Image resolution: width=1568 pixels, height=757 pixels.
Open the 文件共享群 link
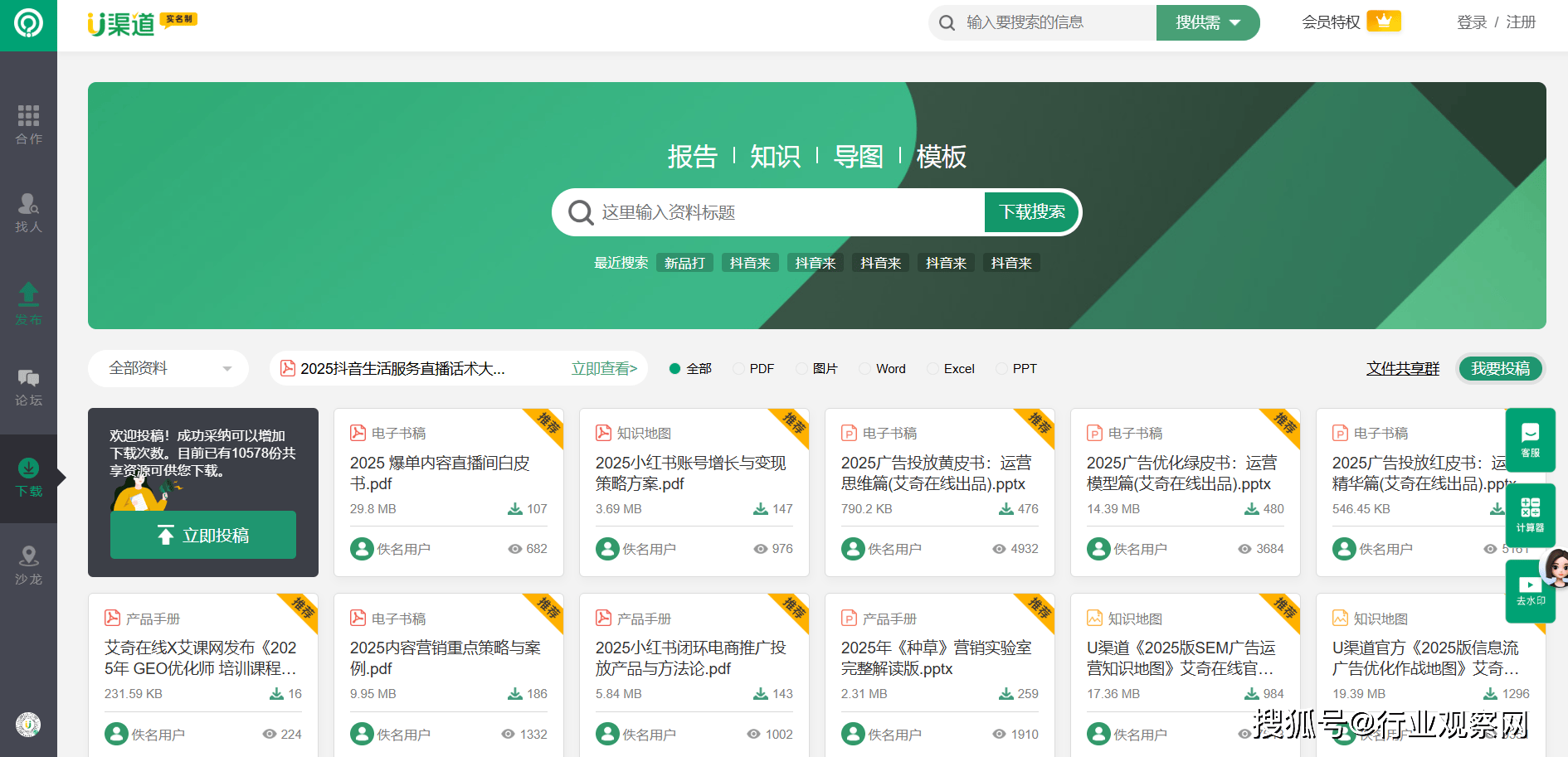[1402, 368]
